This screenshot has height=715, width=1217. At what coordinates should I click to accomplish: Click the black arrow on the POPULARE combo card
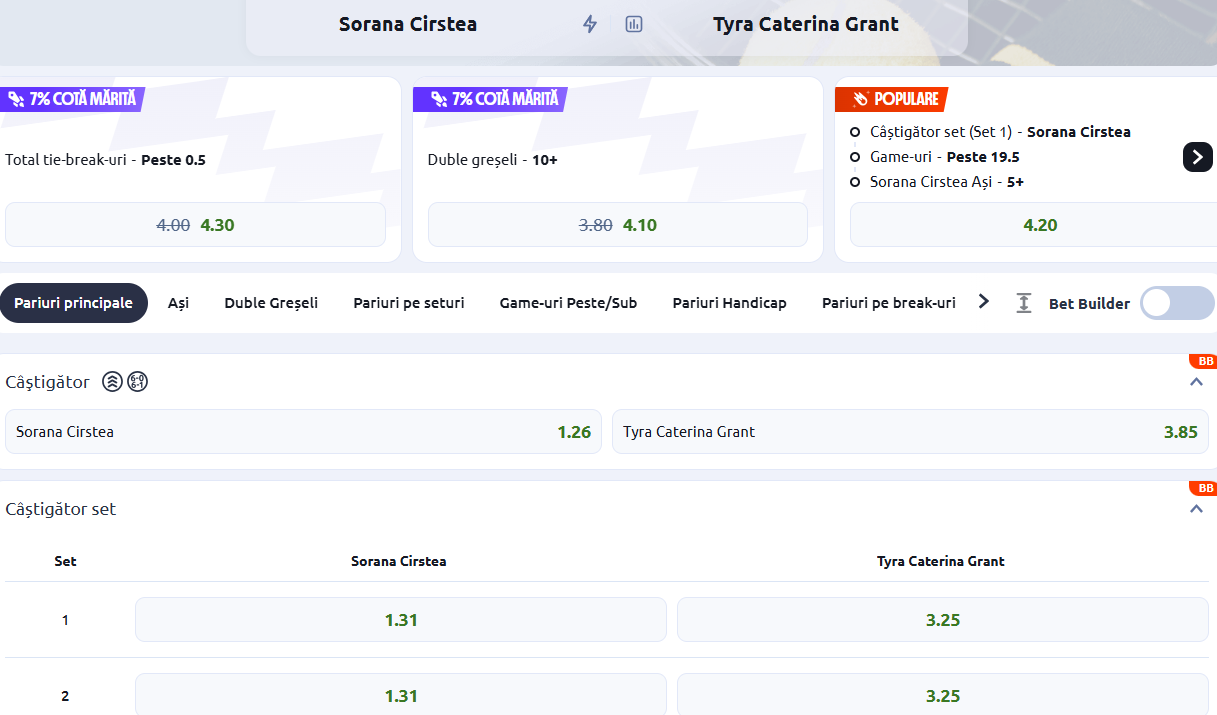click(x=1197, y=157)
